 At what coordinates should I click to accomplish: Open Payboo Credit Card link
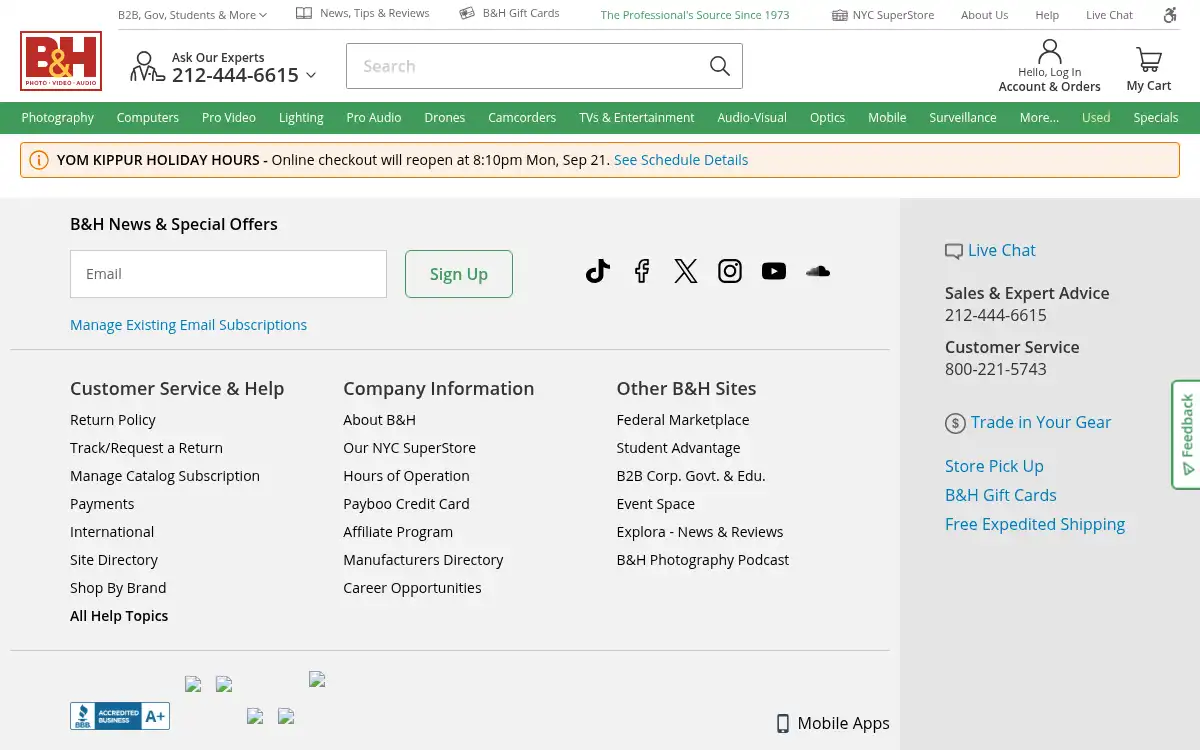pos(406,504)
